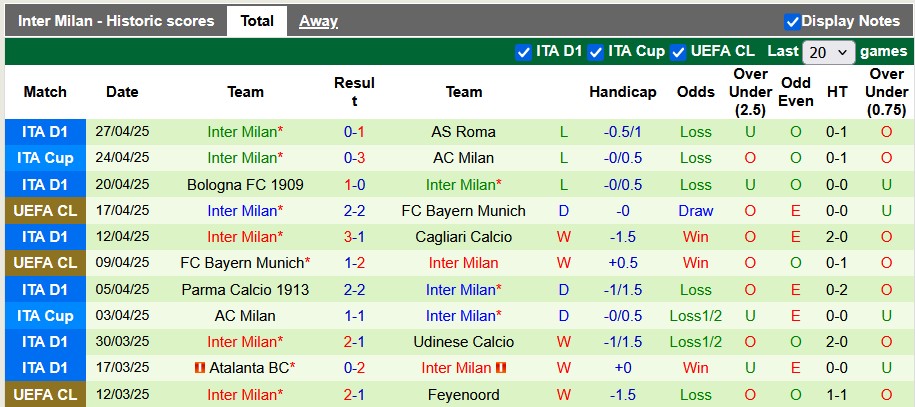915x407 pixels.
Task: Toggle the Display Notes checkbox
Action: [792, 21]
